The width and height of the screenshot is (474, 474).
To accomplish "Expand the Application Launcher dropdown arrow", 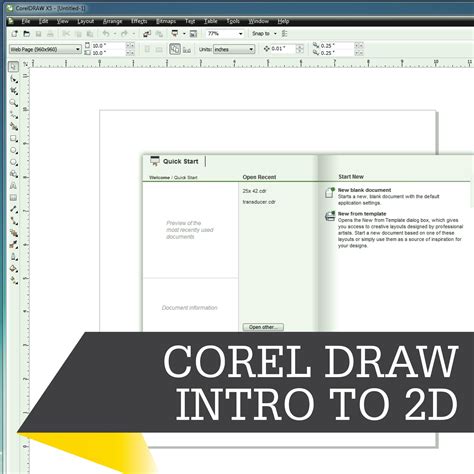I will (x=184, y=34).
